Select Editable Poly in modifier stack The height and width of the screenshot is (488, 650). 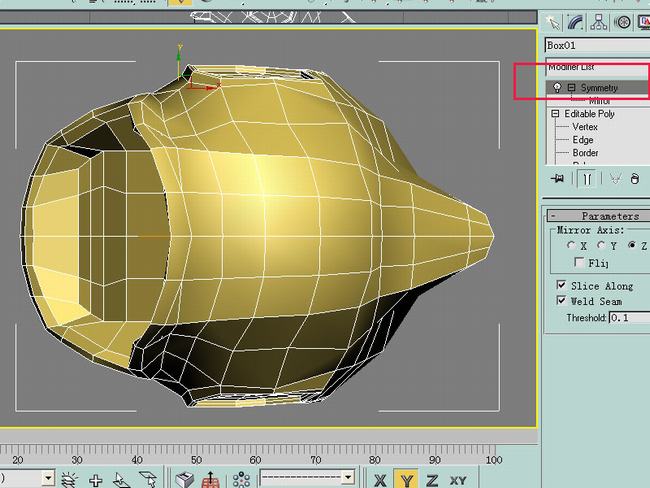[x=589, y=114]
